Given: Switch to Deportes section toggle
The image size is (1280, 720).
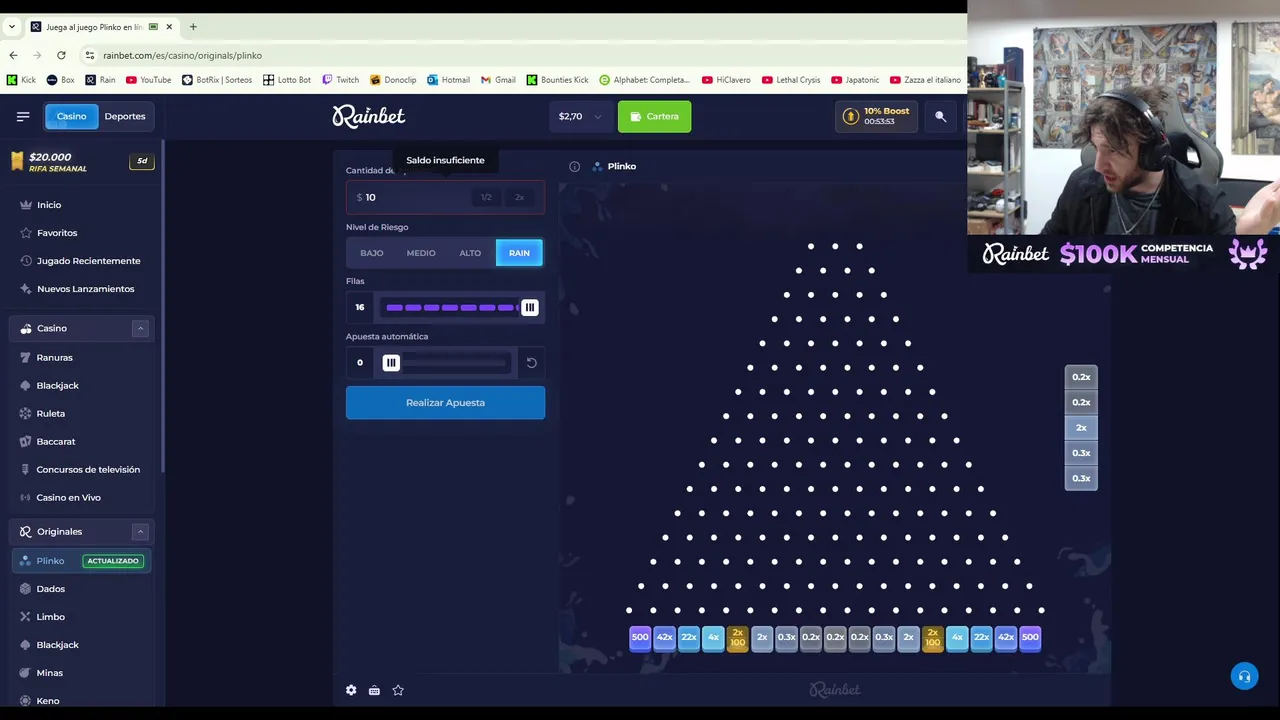Looking at the screenshot, I should (x=125, y=116).
